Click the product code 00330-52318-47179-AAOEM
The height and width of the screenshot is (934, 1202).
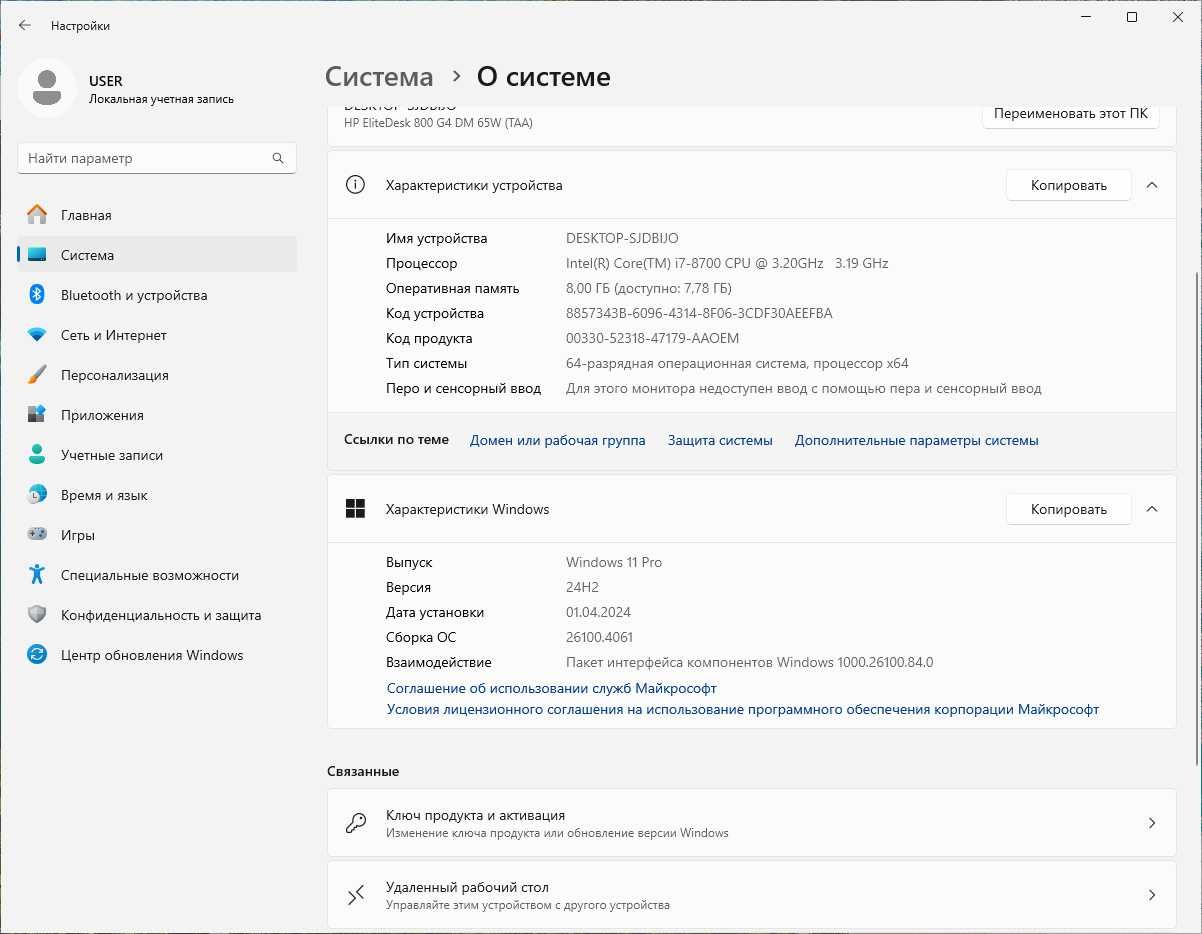(x=652, y=338)
